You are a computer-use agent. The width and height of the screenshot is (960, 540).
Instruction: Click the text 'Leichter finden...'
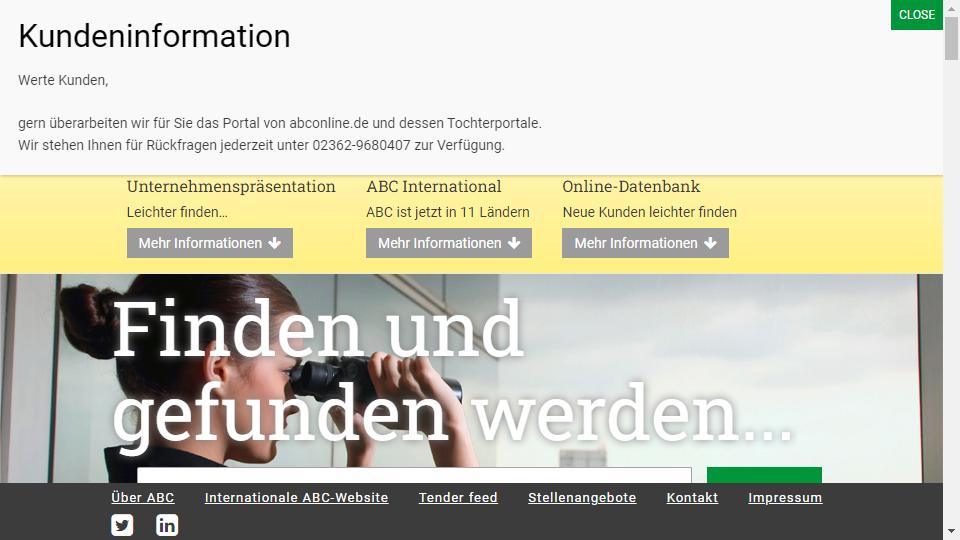coord(177,212)
